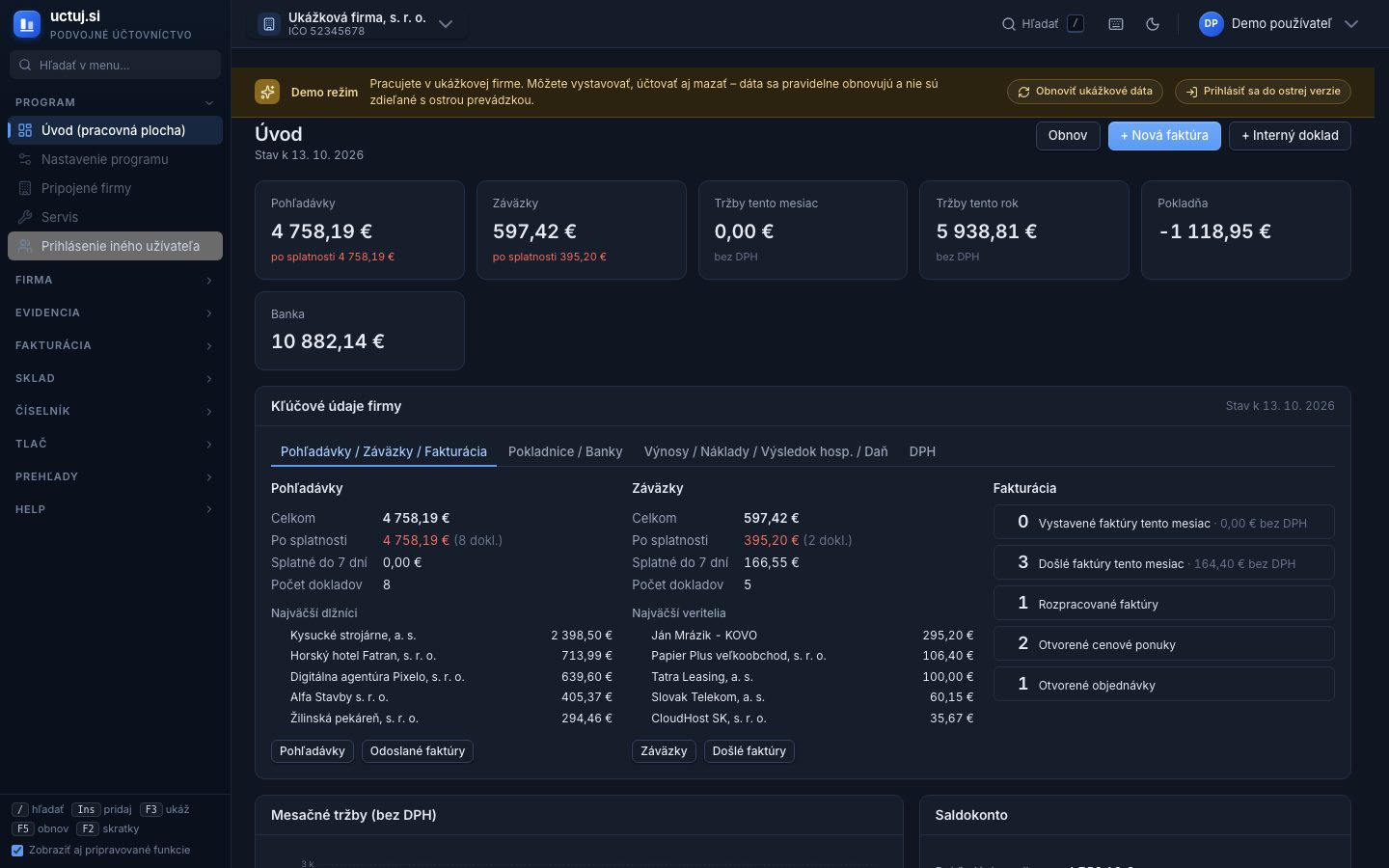Click + Interný doklad button
Image resolution: width=1389 pixels, height=868 pixels.
(1290, 136)
